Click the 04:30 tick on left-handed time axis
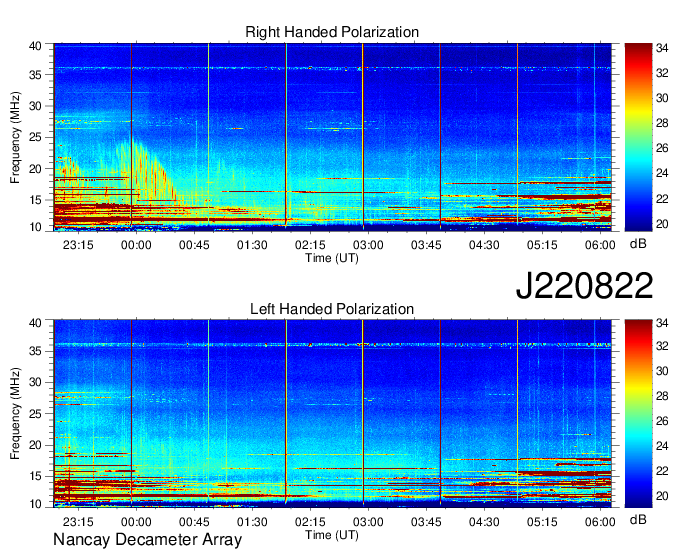 pos(484,522)
